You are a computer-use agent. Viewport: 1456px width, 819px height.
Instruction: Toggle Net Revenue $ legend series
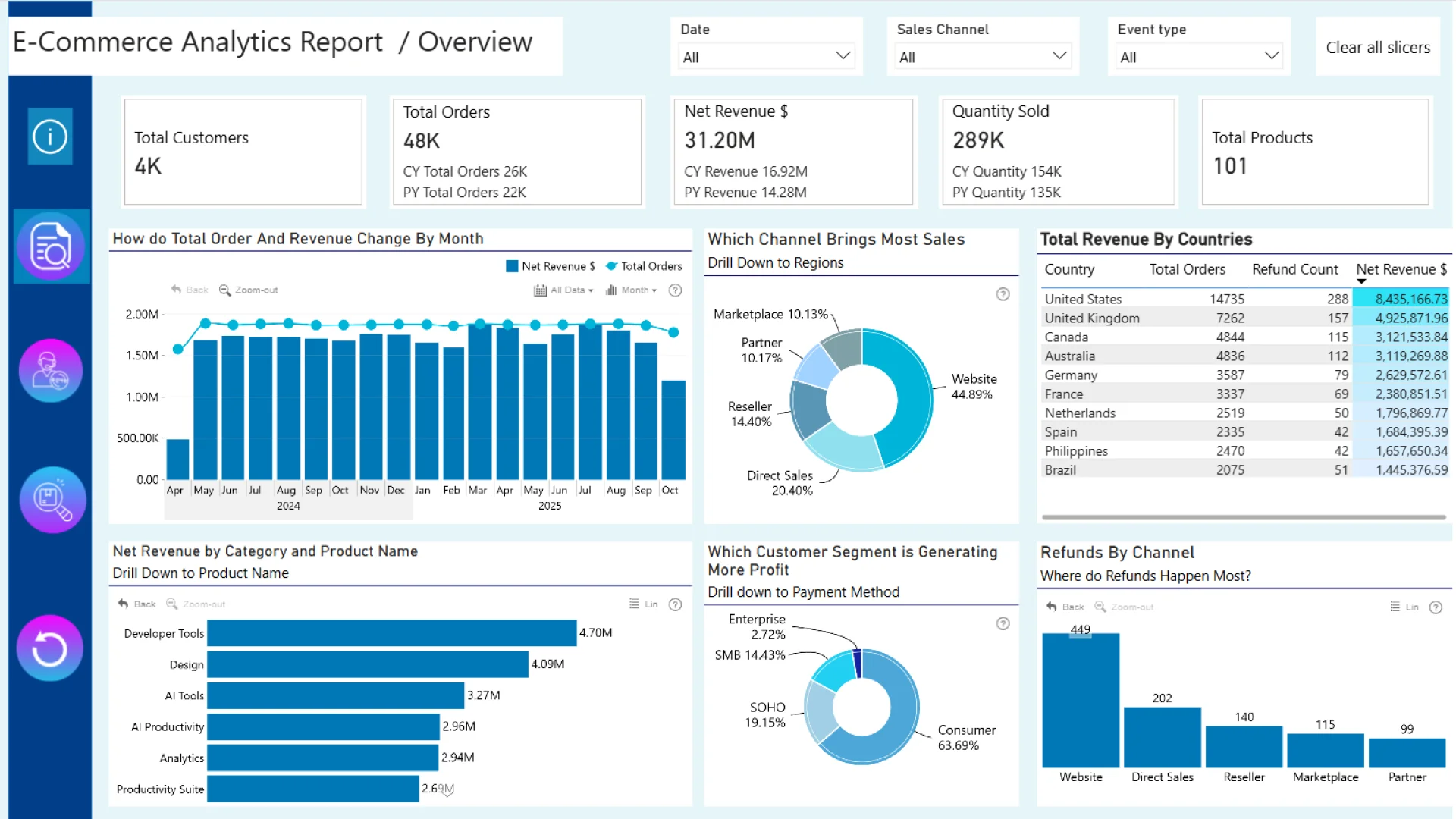tap(551, 266)
